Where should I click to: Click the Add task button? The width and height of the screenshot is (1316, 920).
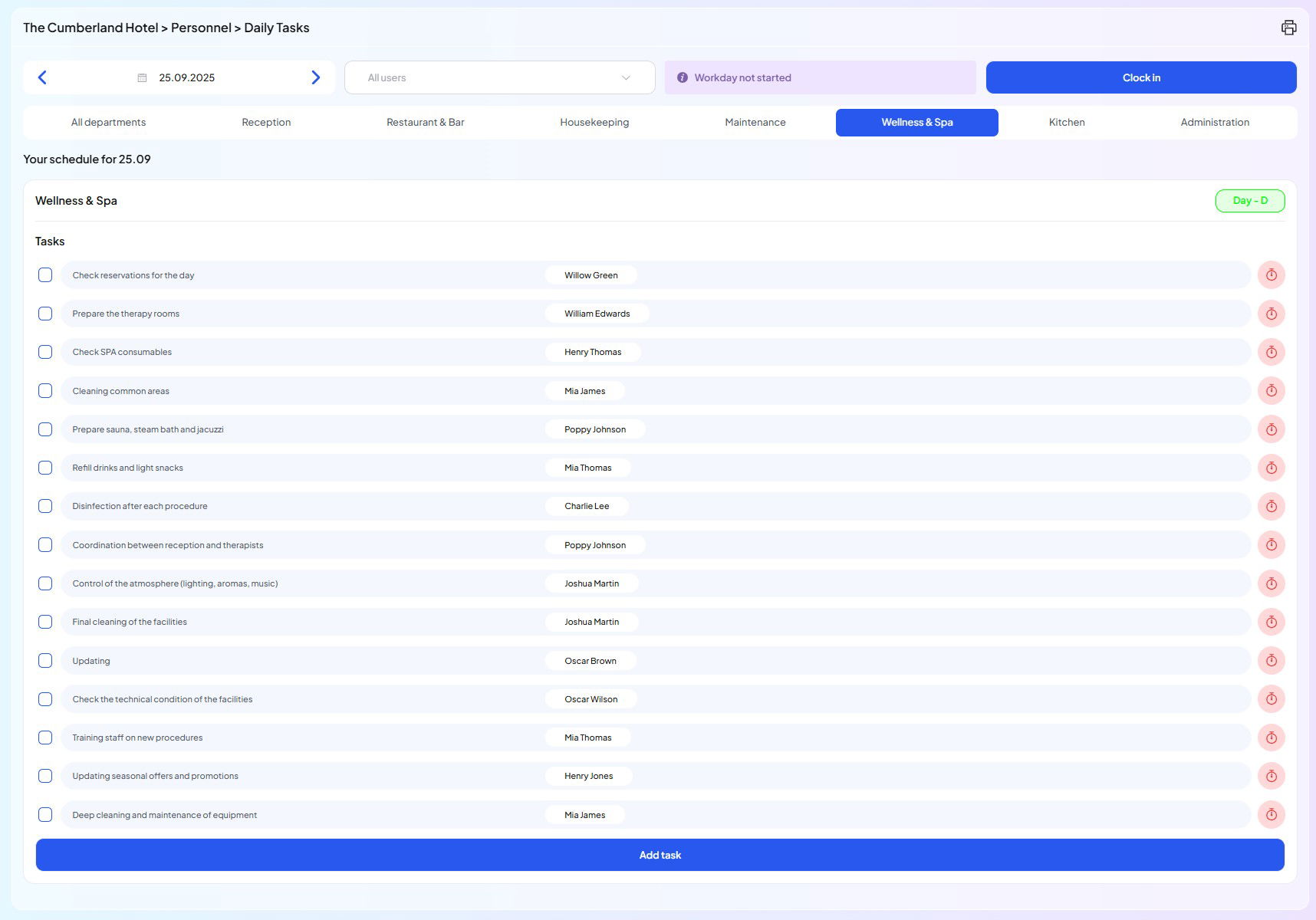(x=660, y=855)
